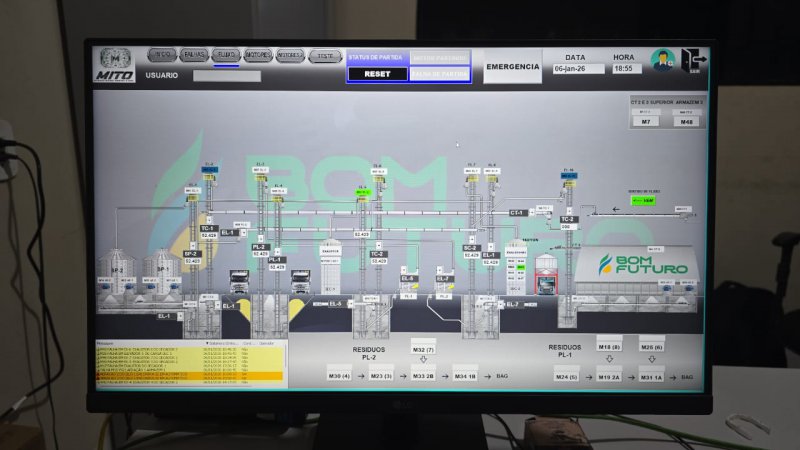Click down arrow below M18 (8)
The width and height of the screenshot is (800, 450).
(609, 359)
